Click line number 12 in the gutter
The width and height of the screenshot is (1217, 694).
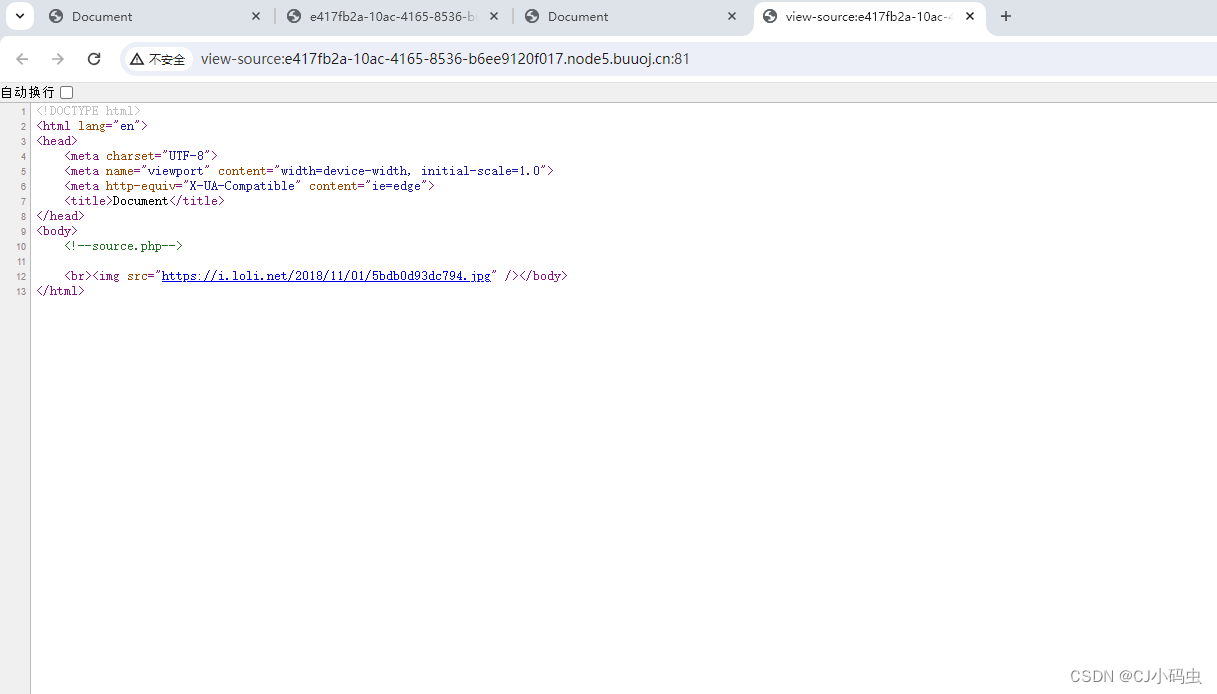click(20, 275)
